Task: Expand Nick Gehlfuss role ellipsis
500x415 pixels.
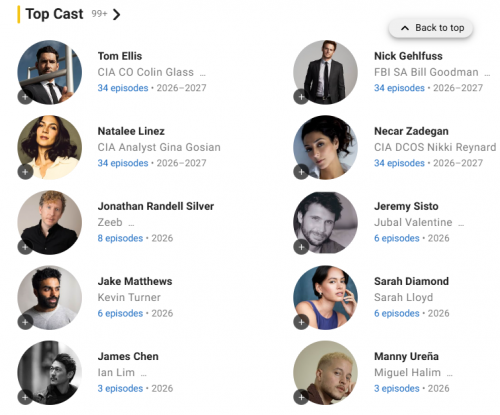Action: (x=487, y=75)
